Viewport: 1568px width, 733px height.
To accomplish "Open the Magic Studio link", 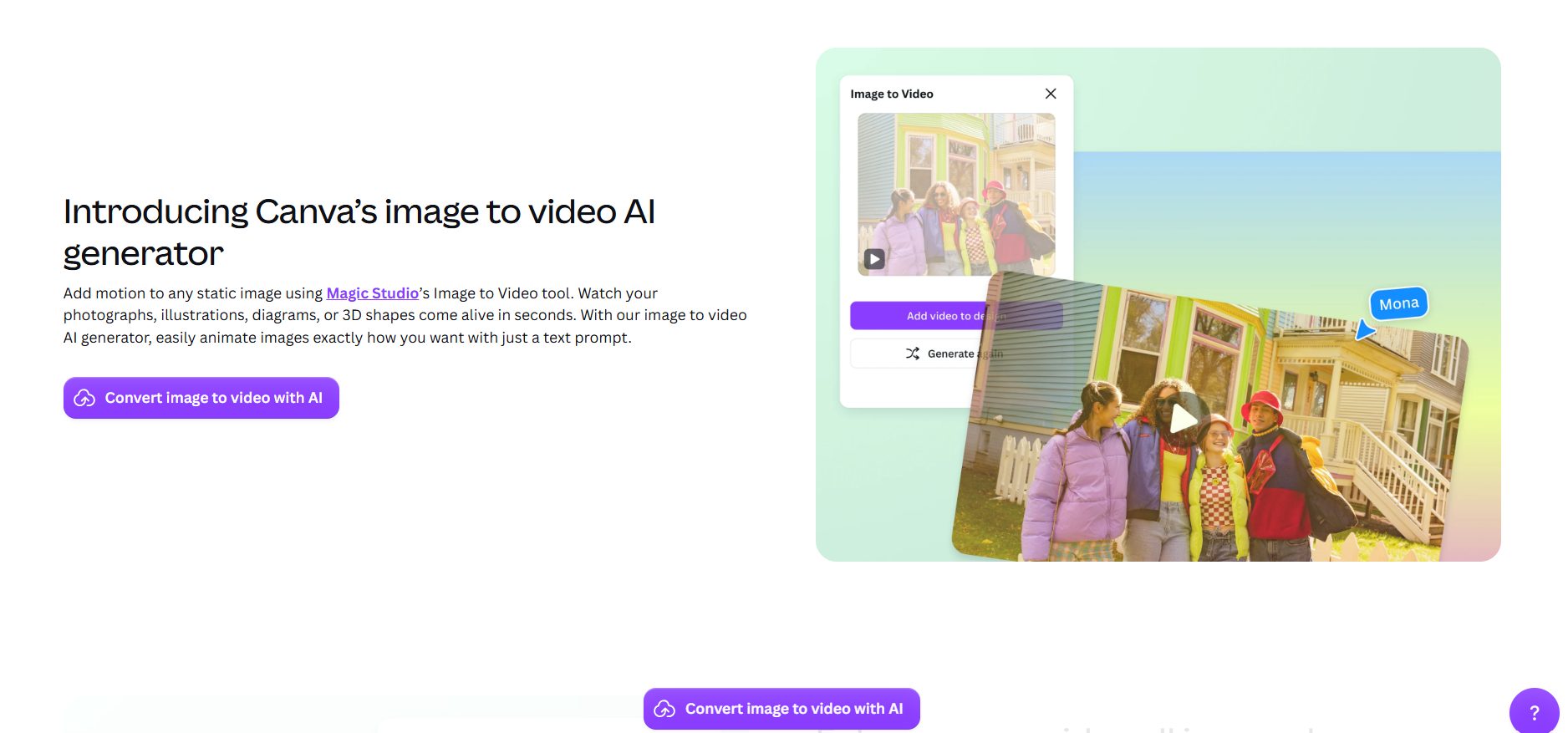I will click(x=372, y=293).
